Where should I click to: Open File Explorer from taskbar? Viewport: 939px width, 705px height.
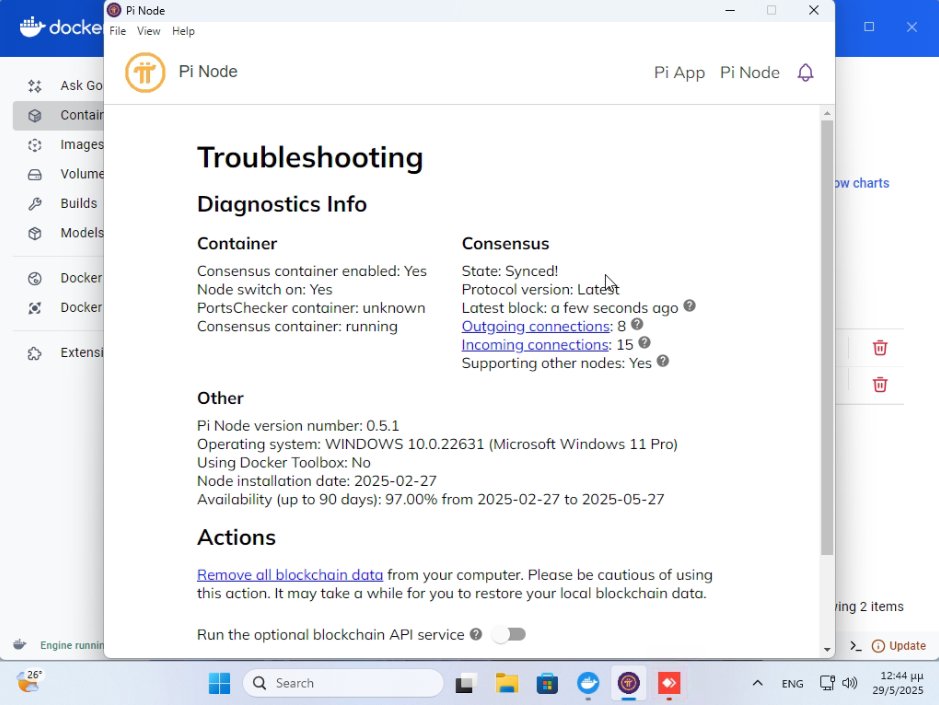[507, 683]
